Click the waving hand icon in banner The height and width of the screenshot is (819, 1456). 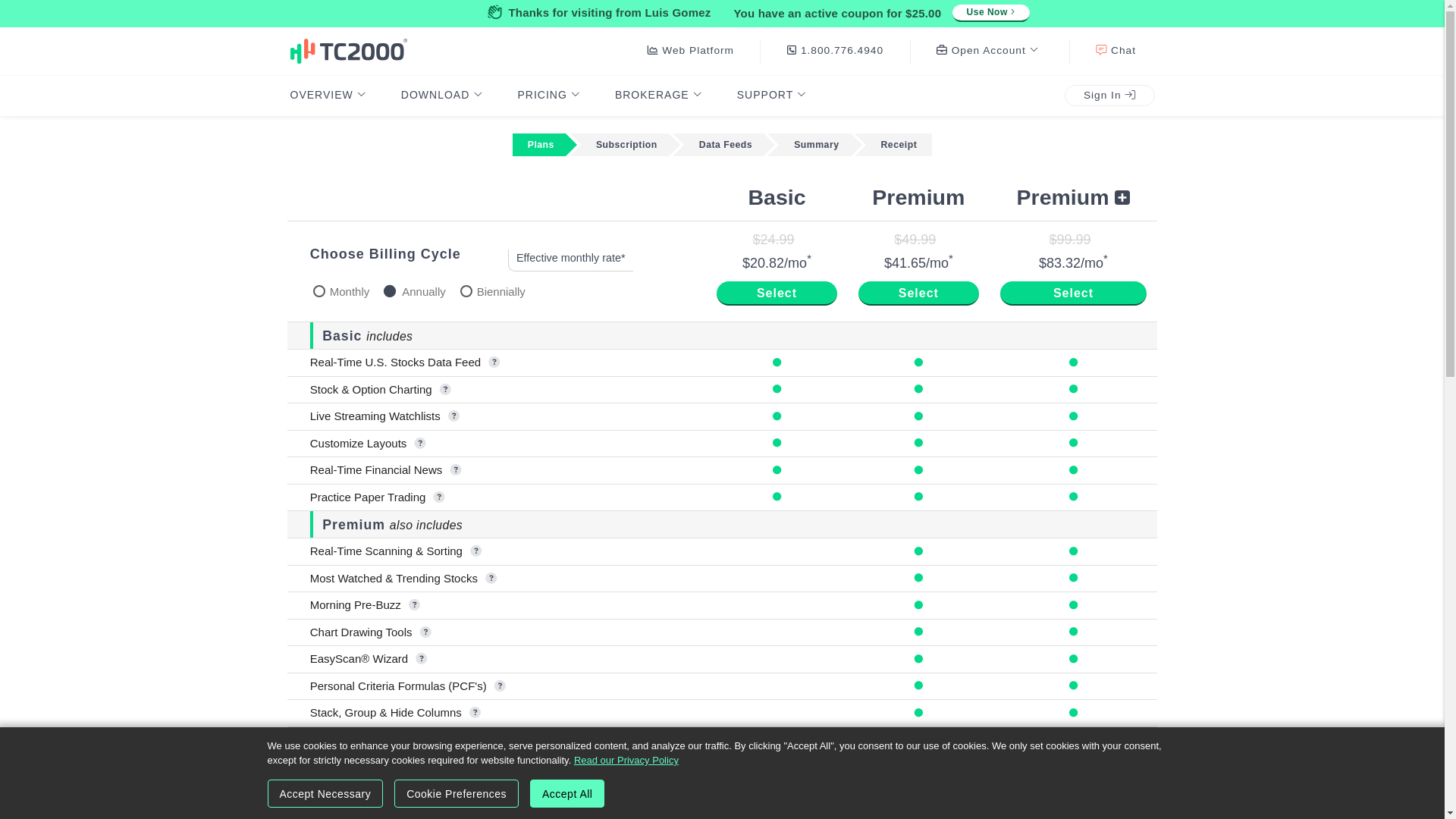click(495, 12)
